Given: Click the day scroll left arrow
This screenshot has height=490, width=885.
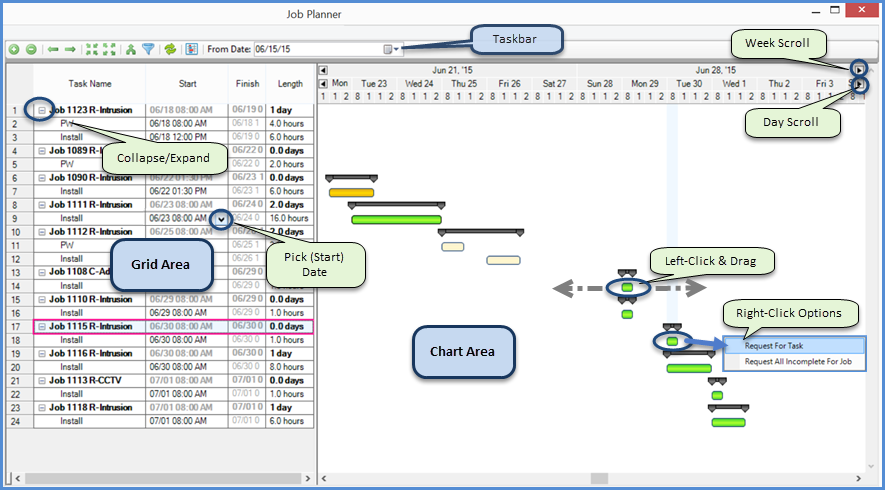Looking at the screenshot, I should tap(323, 84).
